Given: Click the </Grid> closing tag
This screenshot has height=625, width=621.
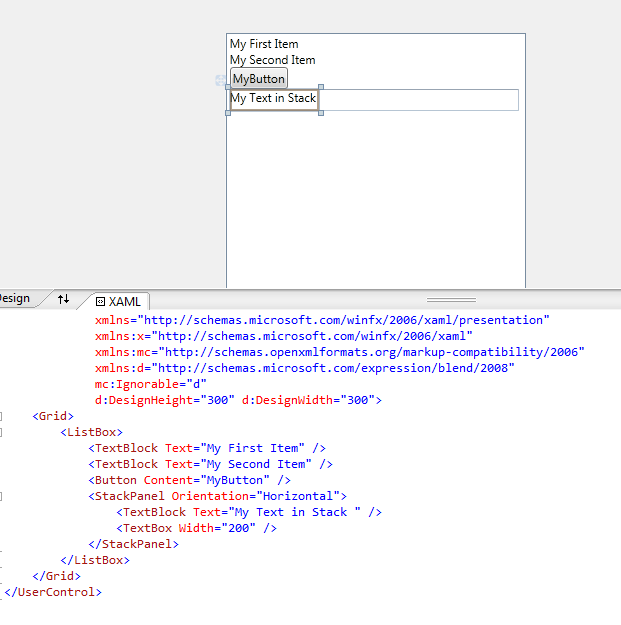Looking at the screenshot, I should tap(56, 576).
